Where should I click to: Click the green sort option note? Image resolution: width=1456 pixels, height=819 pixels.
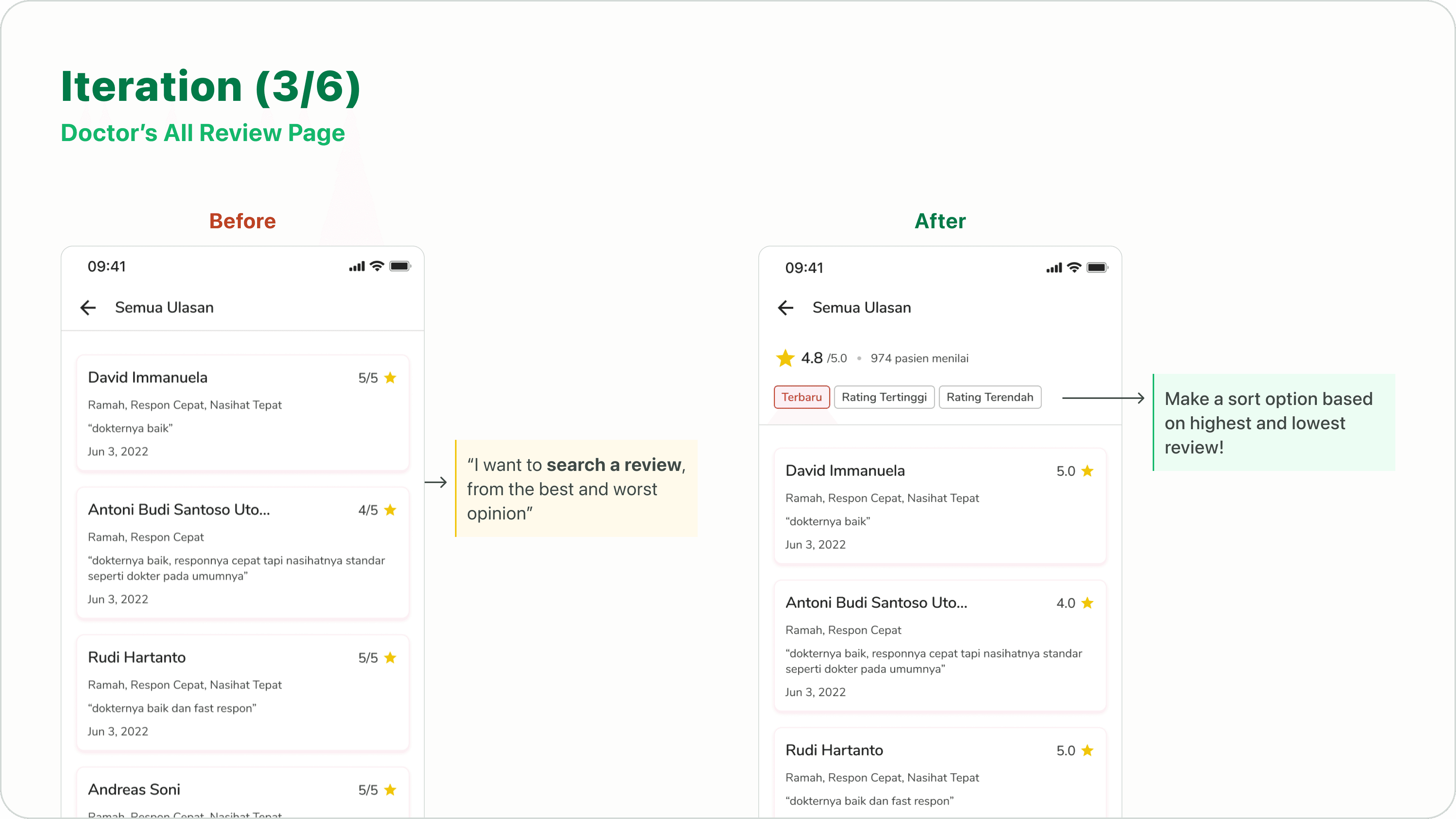1274,422
